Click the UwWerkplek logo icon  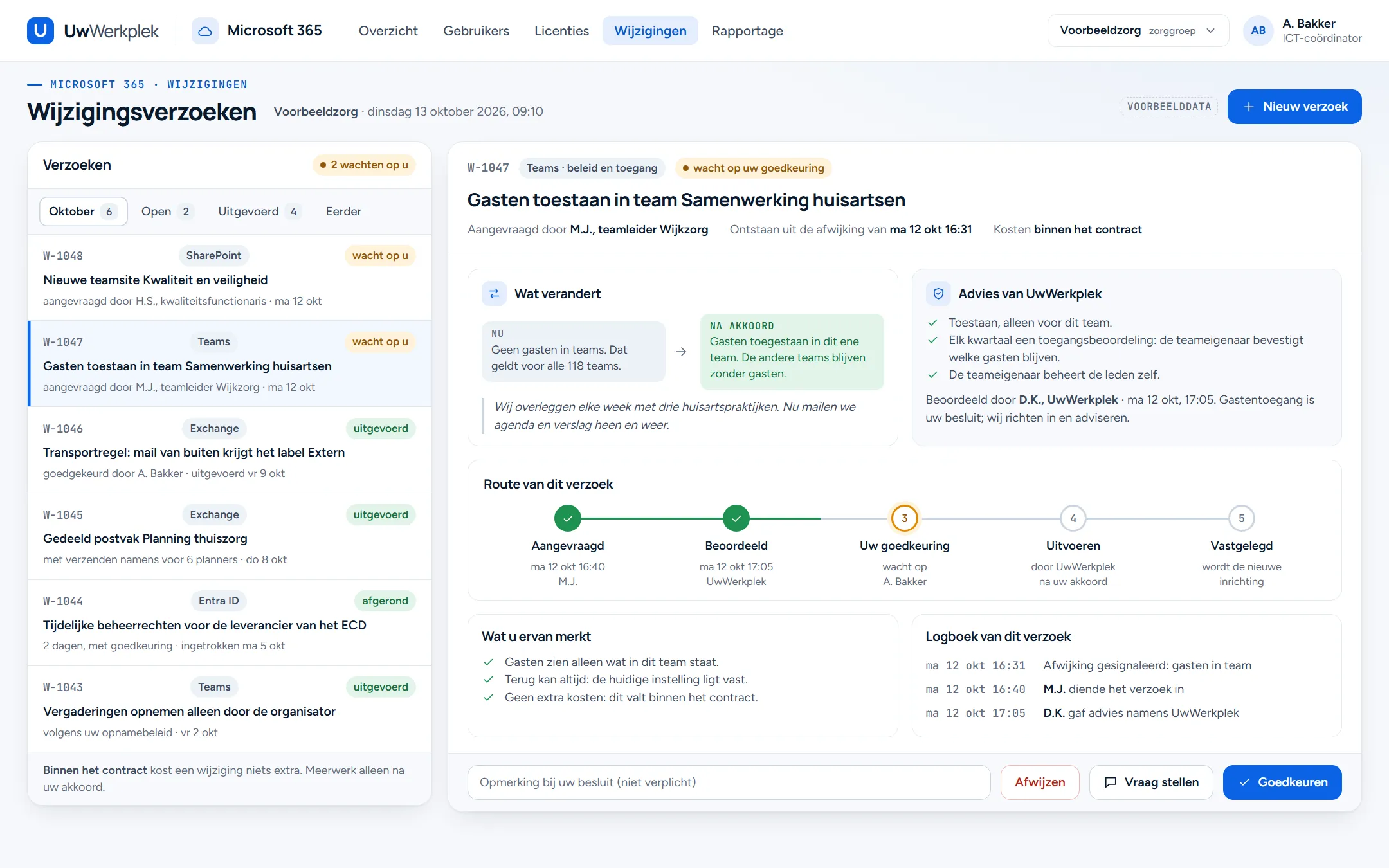tap(40, 31)
